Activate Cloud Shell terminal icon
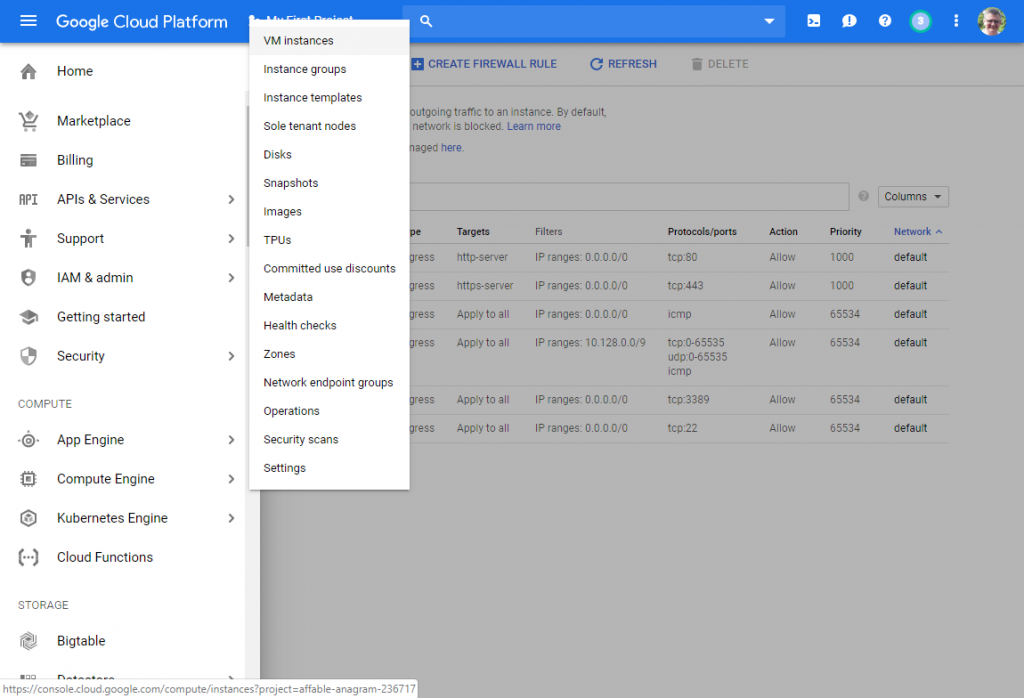Viewport: 1024px width, 698px height. point(814,21)
